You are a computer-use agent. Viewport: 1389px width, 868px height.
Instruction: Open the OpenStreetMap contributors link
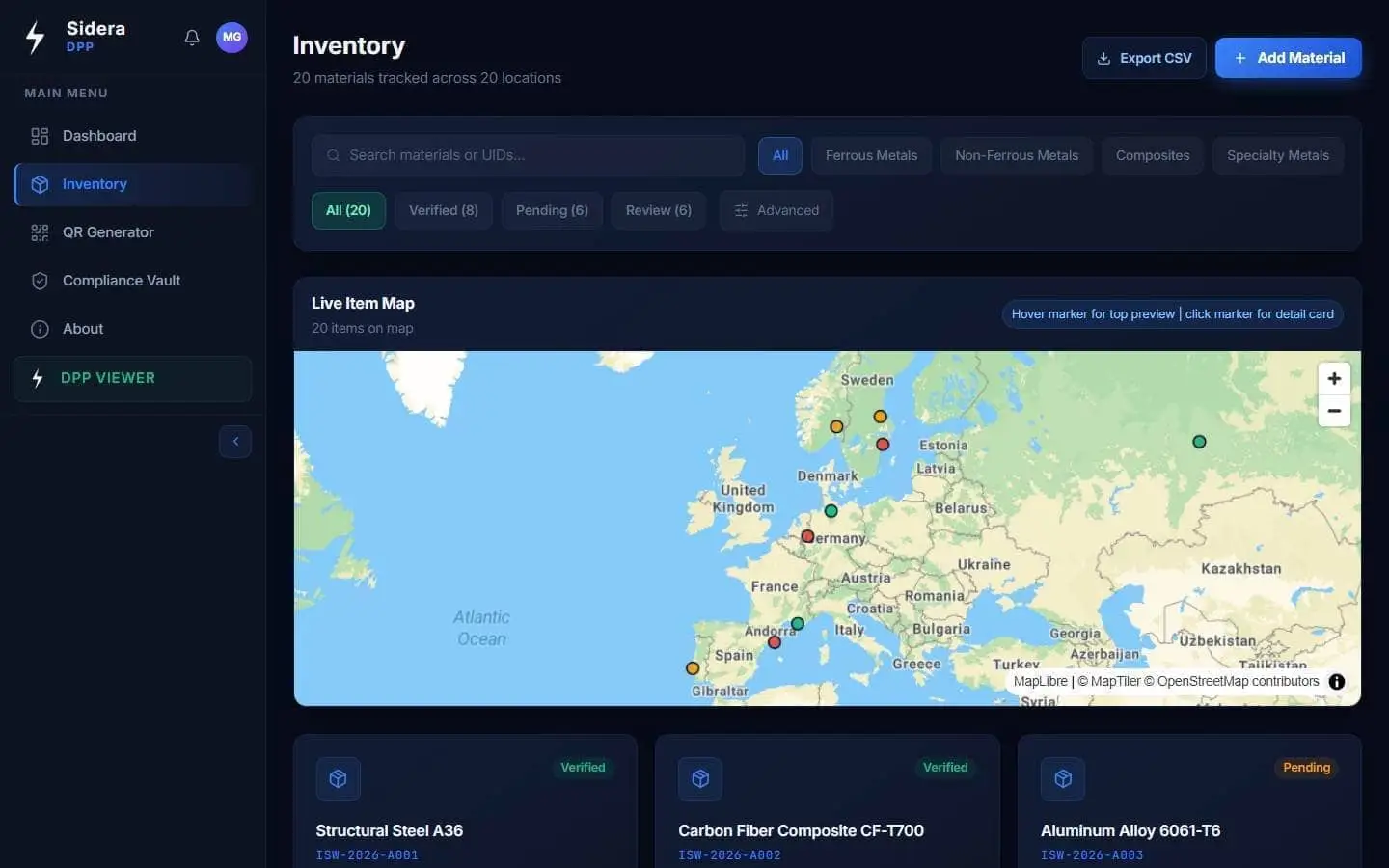(x=1231, y=681)
